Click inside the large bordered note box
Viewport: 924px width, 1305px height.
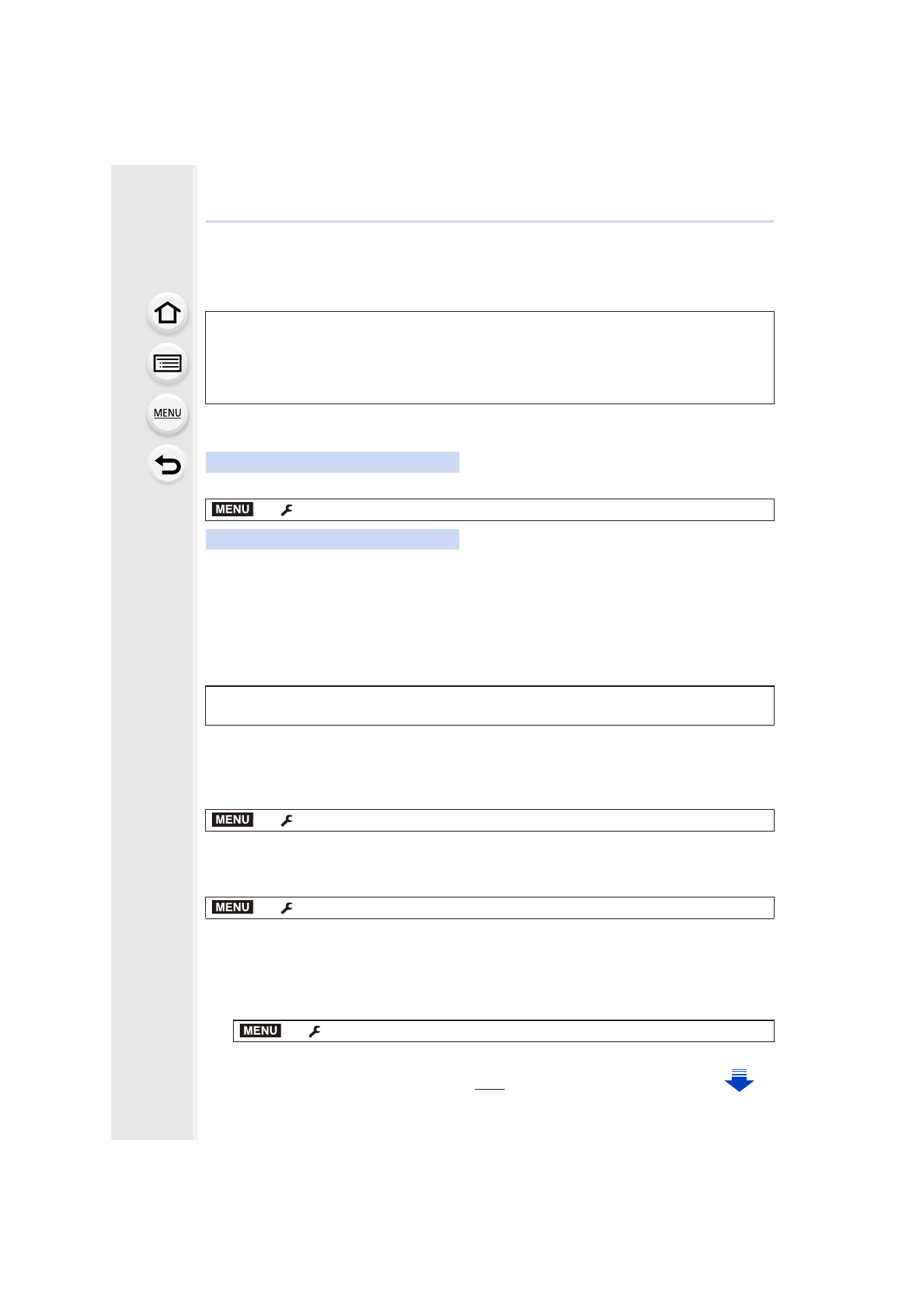pyautogui.click(x=490, y=358)
